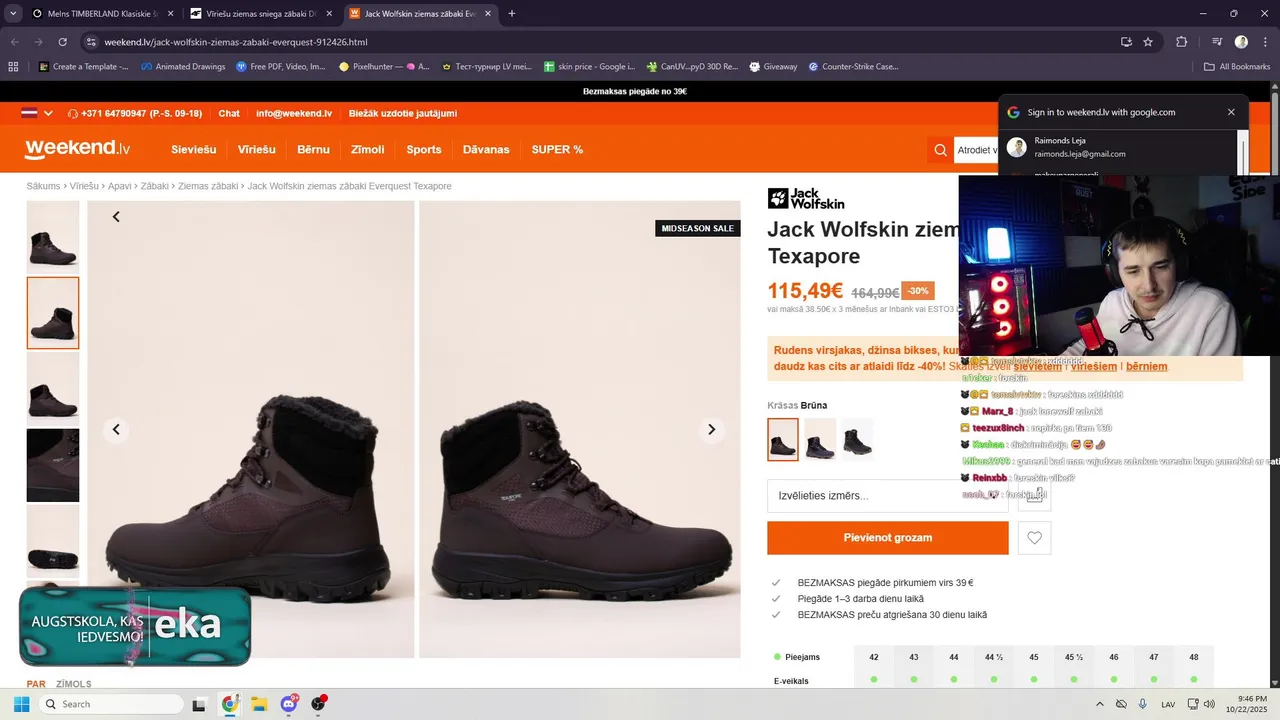Open Chrome from the taskbar
This screenshot has height=720, width=1280.
coord(230,704)
